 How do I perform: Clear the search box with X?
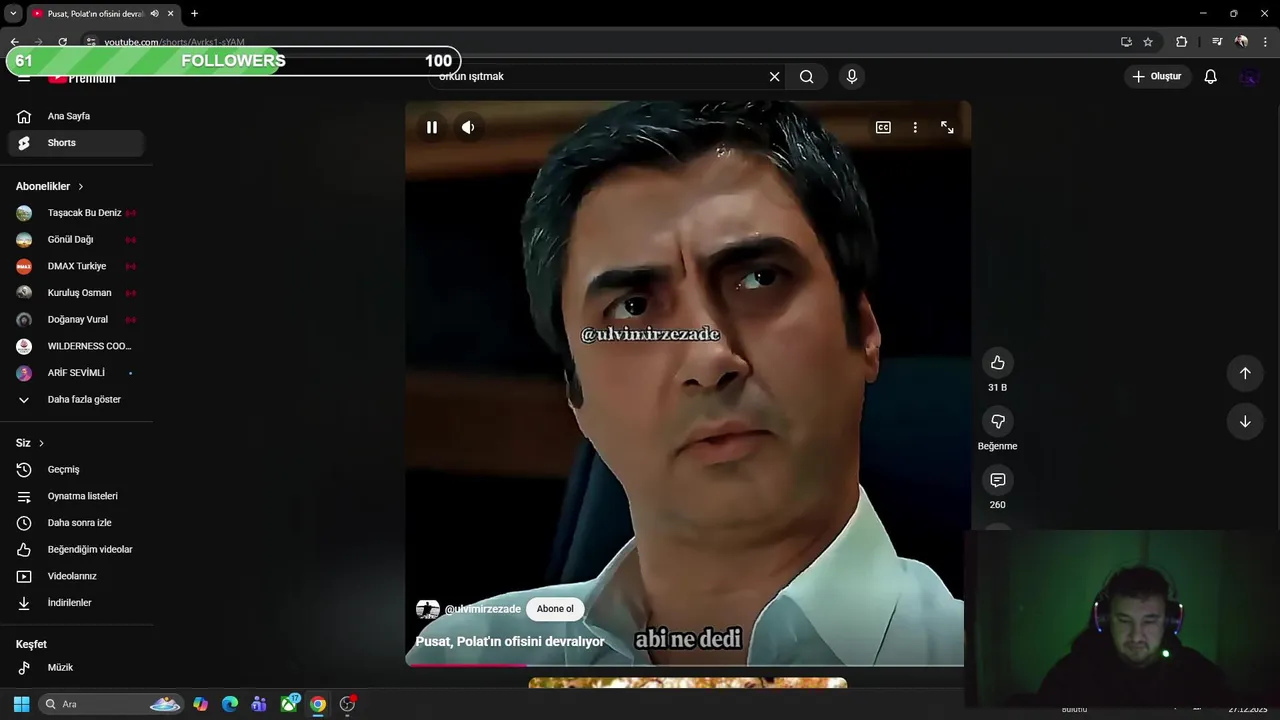tap(774, 76)
